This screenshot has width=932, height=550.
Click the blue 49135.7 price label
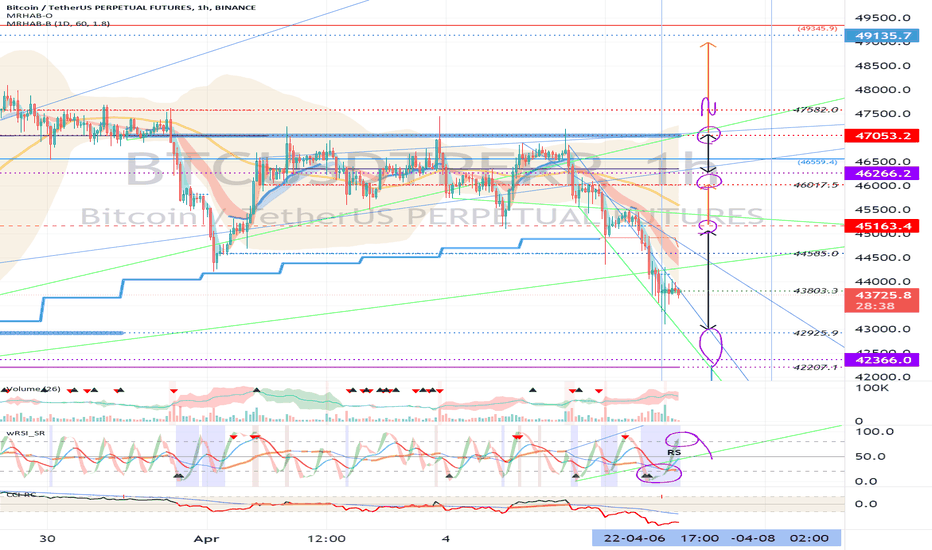(x=882, y=36)
